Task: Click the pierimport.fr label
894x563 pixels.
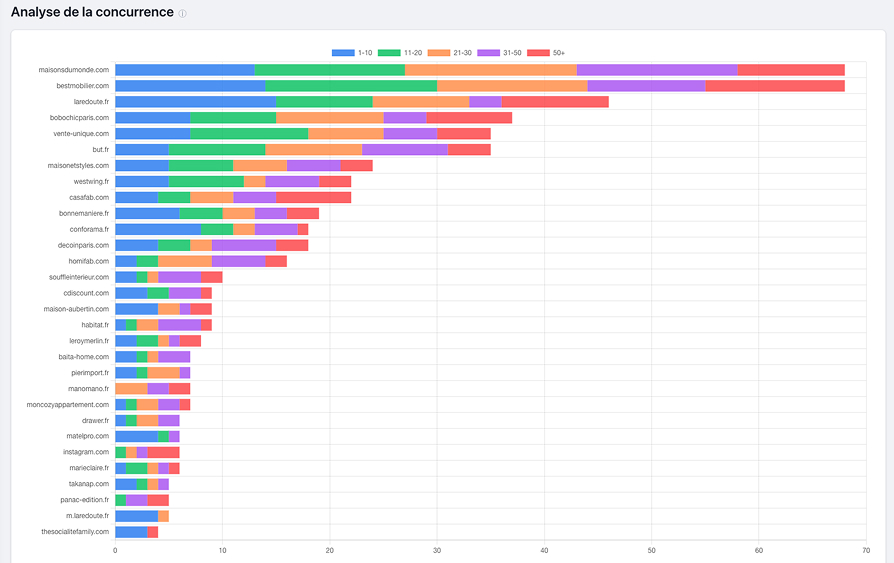Action: click(x=90, y=373)
